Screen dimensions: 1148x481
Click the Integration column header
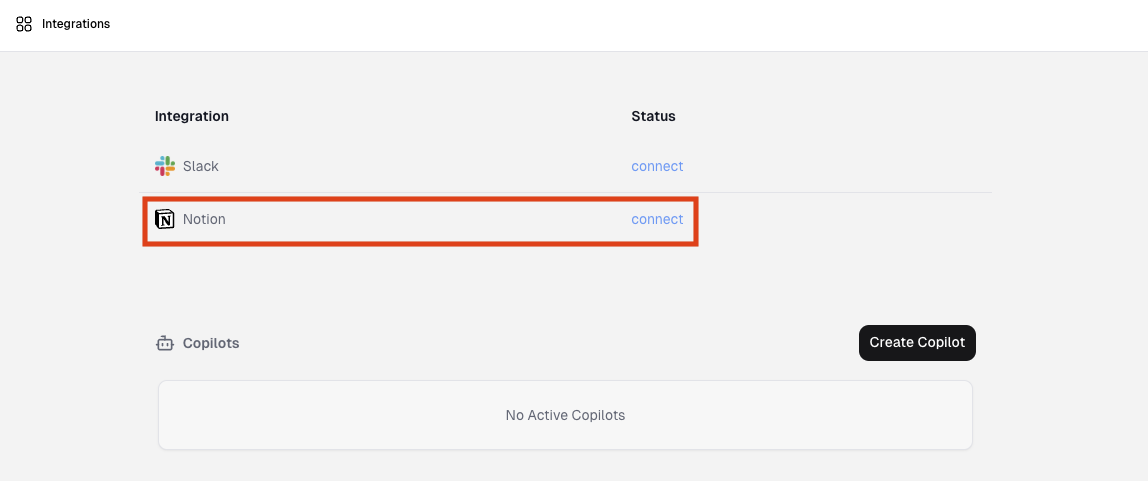tap(192, 116)
